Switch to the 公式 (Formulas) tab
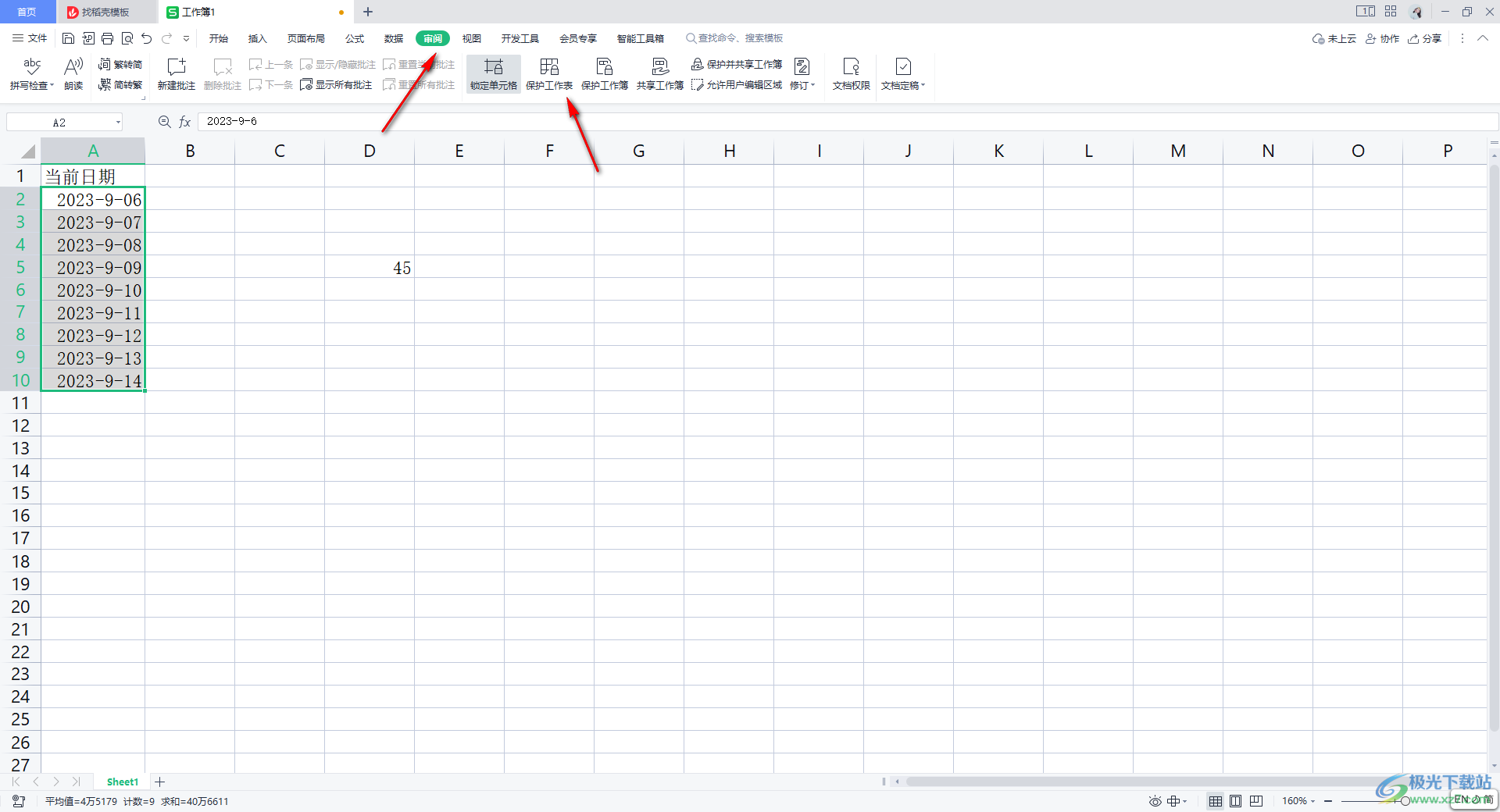 355,38
